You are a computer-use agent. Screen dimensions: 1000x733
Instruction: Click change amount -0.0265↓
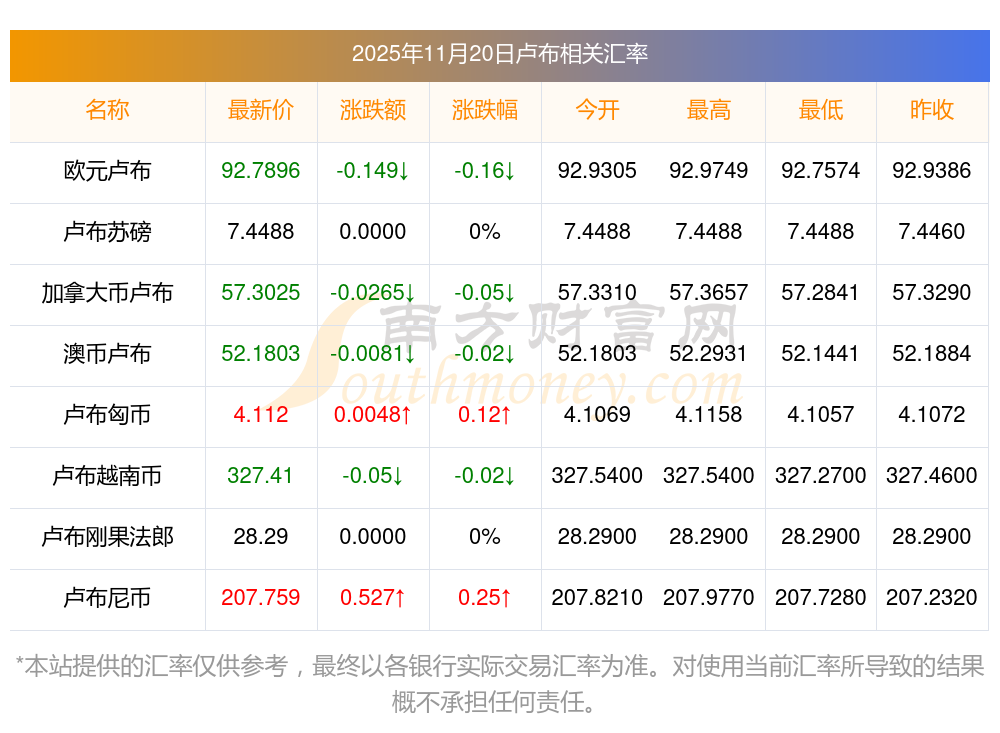point(373,292)
